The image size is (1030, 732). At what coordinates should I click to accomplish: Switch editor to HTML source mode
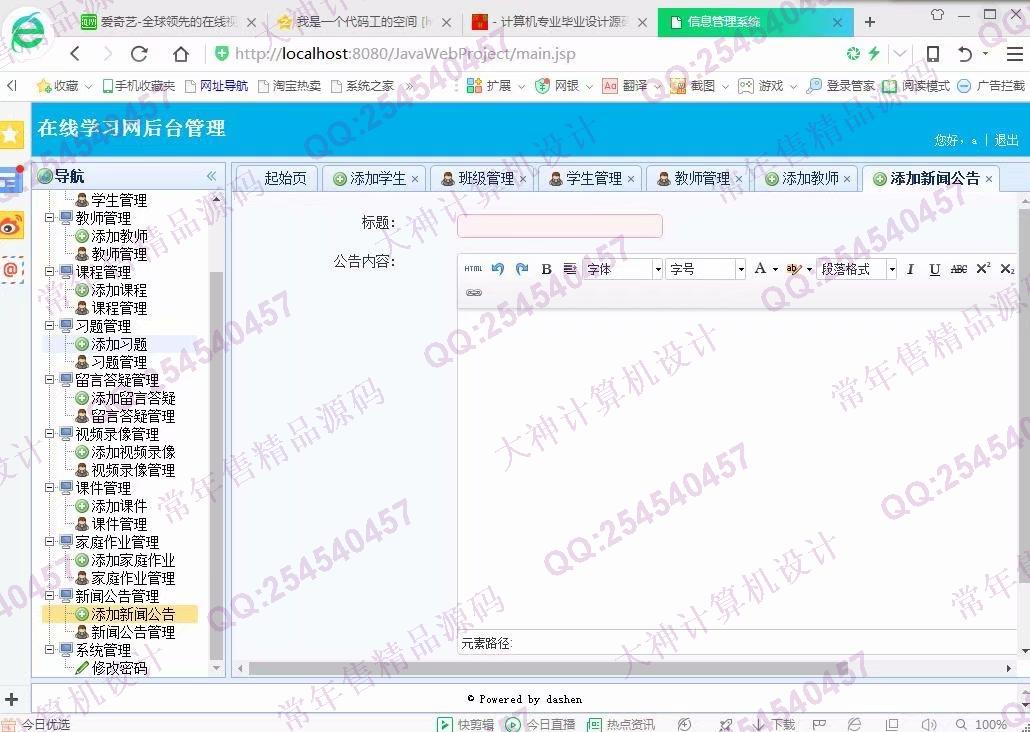(x=473, y=269)
